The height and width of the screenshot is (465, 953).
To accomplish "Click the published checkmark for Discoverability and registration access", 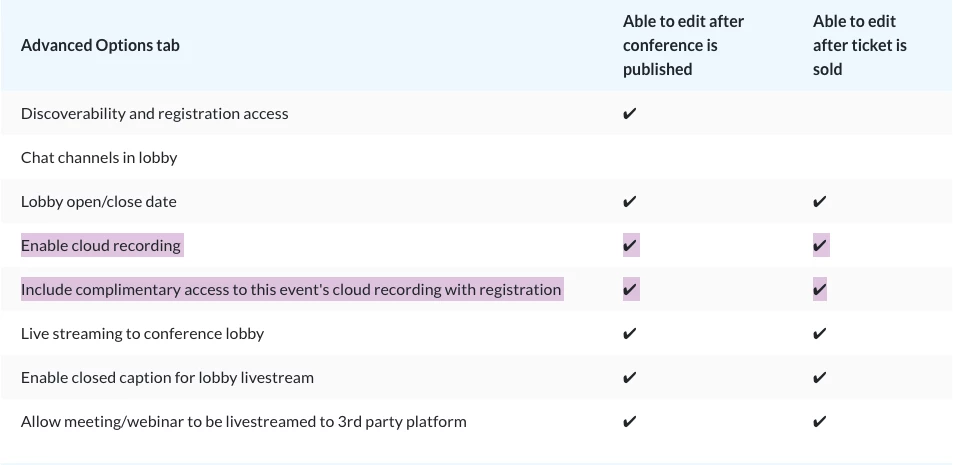I will click(629, 114).
